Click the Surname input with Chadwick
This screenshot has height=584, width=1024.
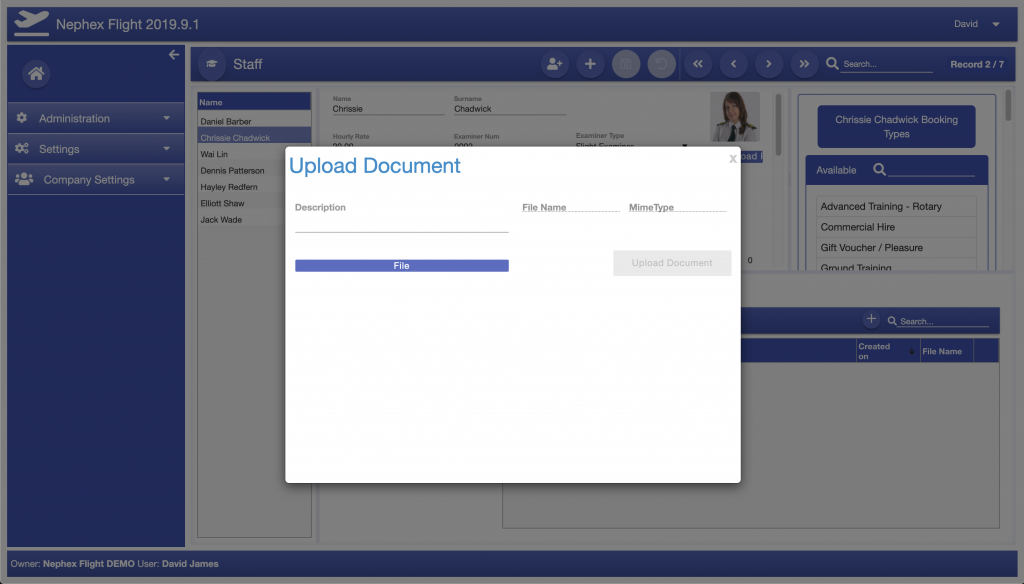pyautogui.click(x=509, y=109)
